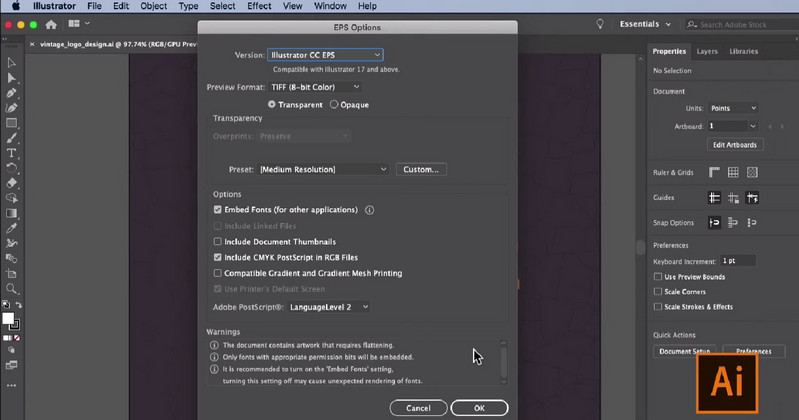Select the Rectangle tool
Image resolution: width=799 pixels, height=420 pixels.
point(12,123)
